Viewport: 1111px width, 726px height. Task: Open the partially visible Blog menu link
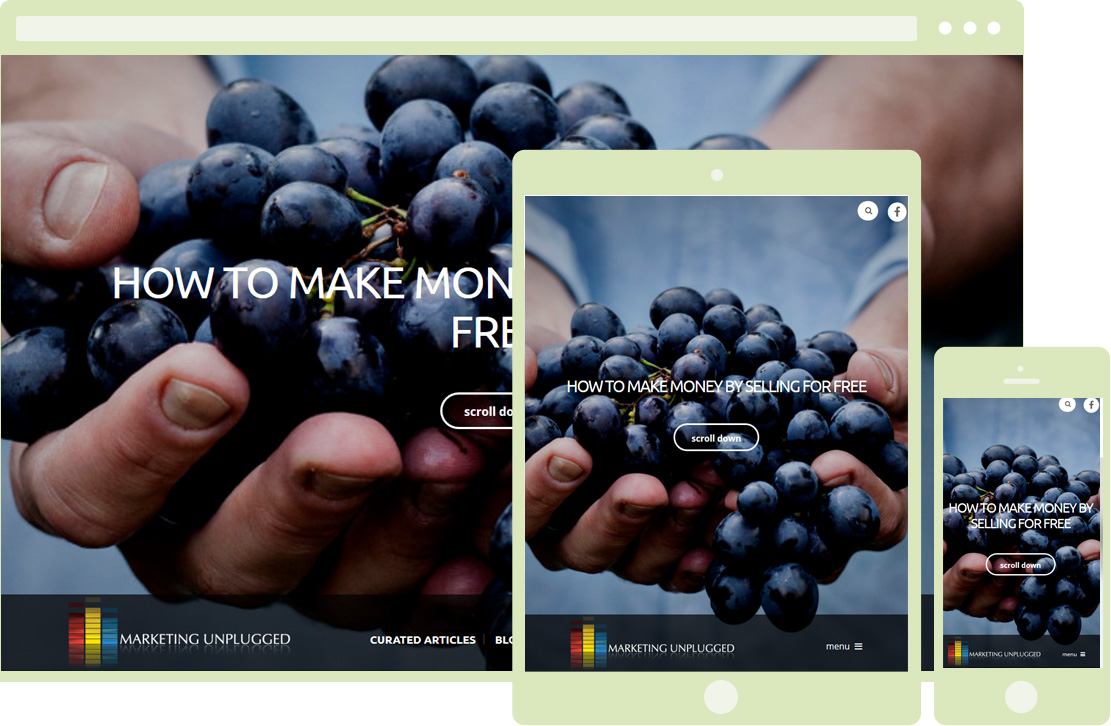tap(504, 640)
